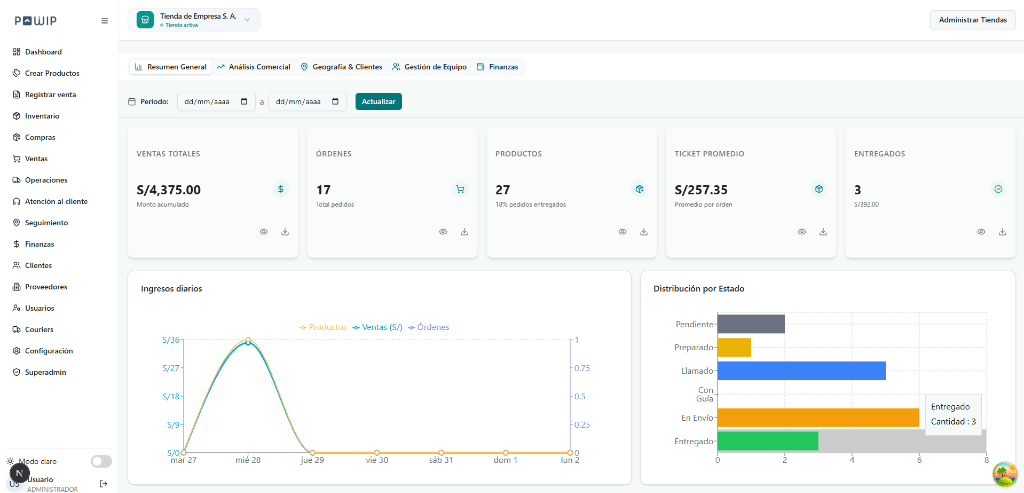This screenshot has height=493, width=1024.
Task: Download Ticket Promedio card data
Action: [x=823, y=232]
